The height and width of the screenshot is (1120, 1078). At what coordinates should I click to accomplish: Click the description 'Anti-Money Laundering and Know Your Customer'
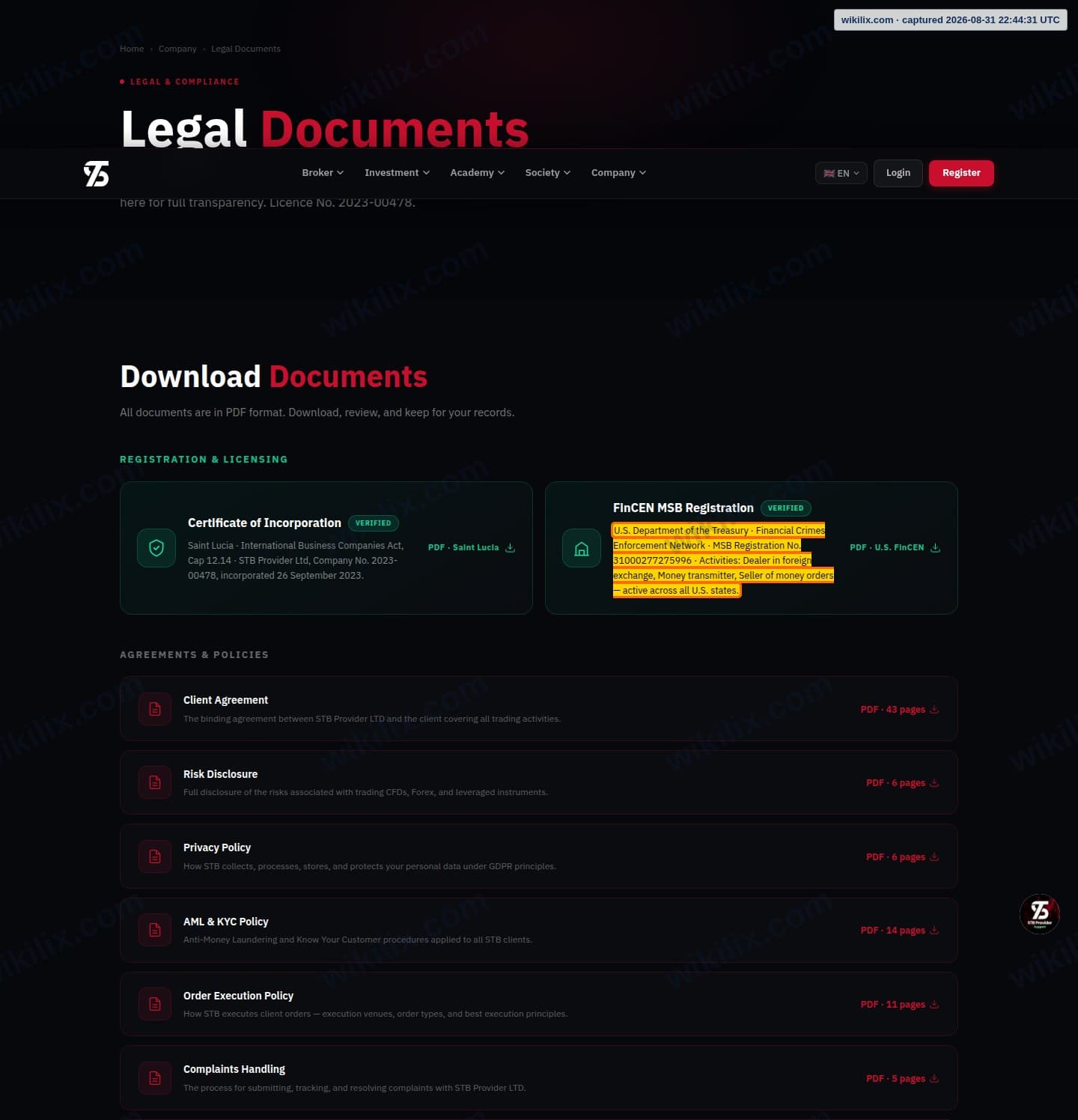[358, 940]
